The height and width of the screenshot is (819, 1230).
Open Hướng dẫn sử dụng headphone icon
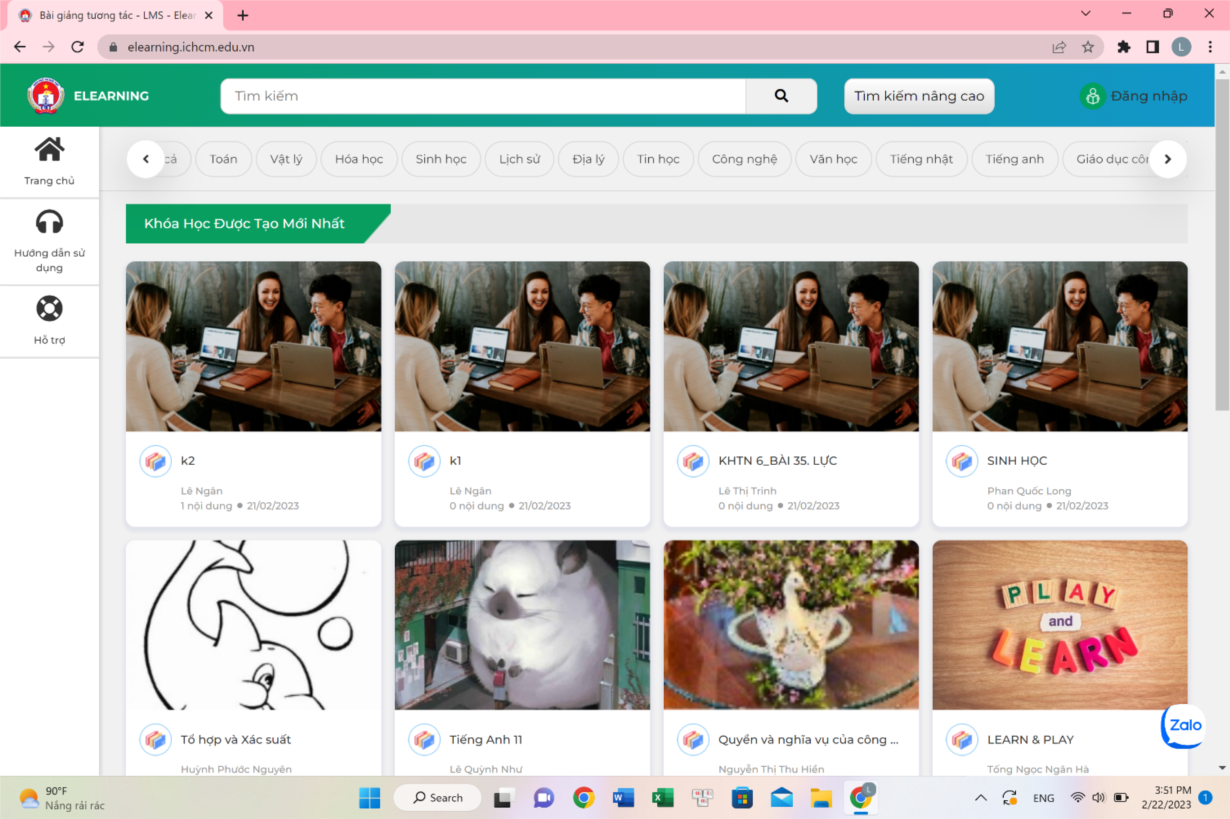click(49, 222)
